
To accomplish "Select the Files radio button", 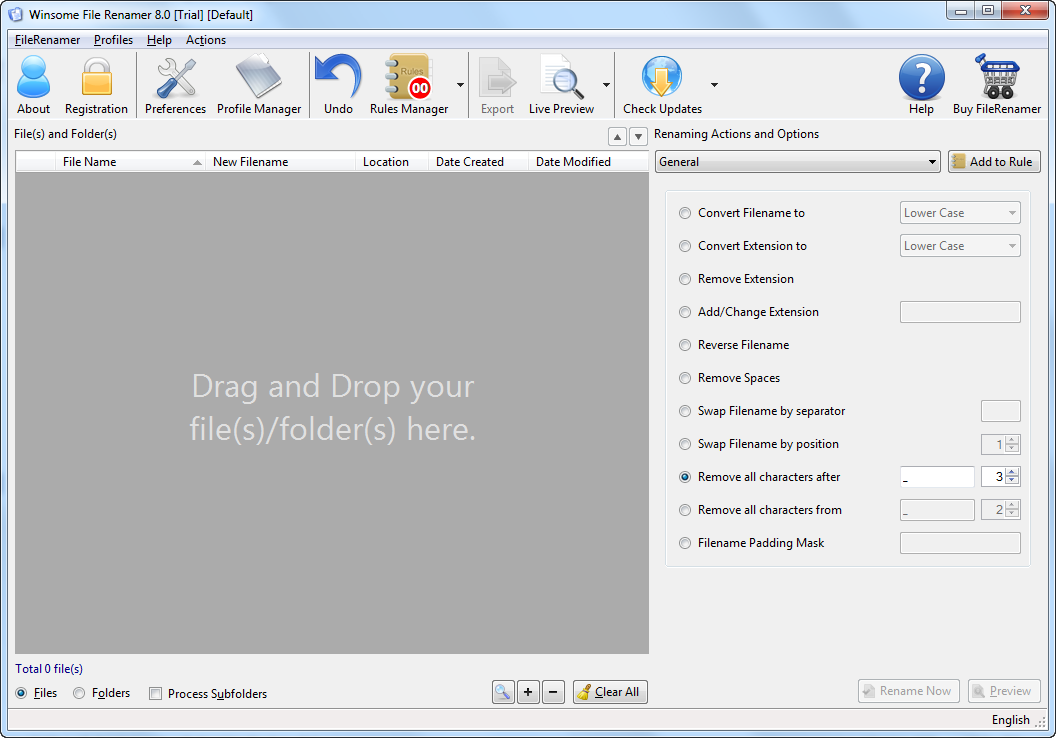I will coord(22,693).
